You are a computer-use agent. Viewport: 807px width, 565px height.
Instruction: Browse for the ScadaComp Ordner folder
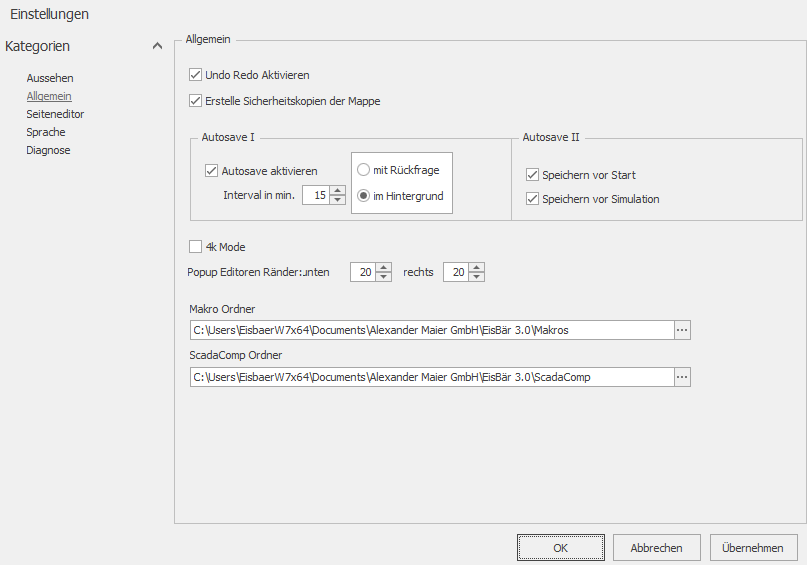682,377
